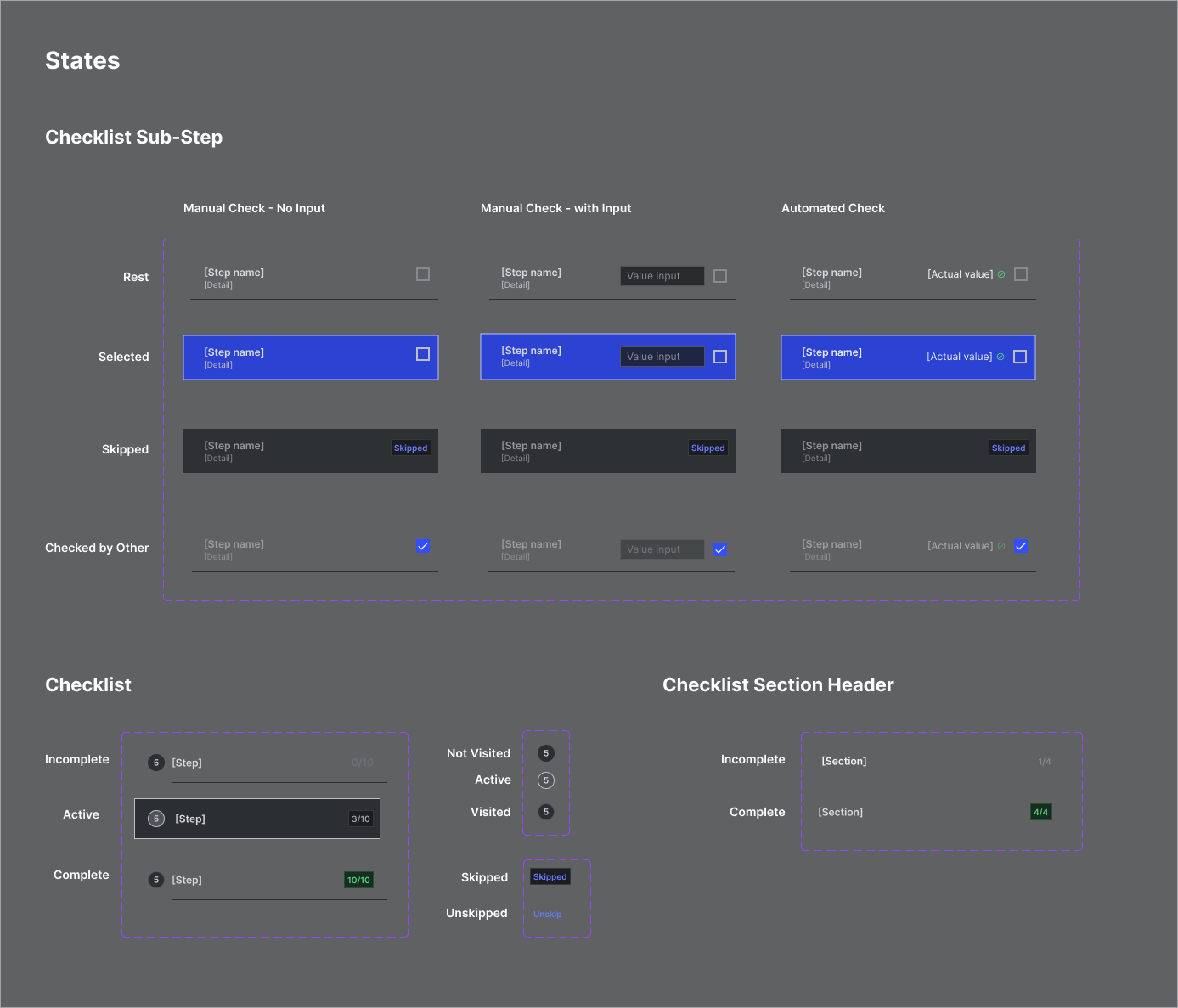Image resolution: width=1178 pixels, height=1008 pixels.
Task: Click the Value input field in Rest row
Action: 662,276
